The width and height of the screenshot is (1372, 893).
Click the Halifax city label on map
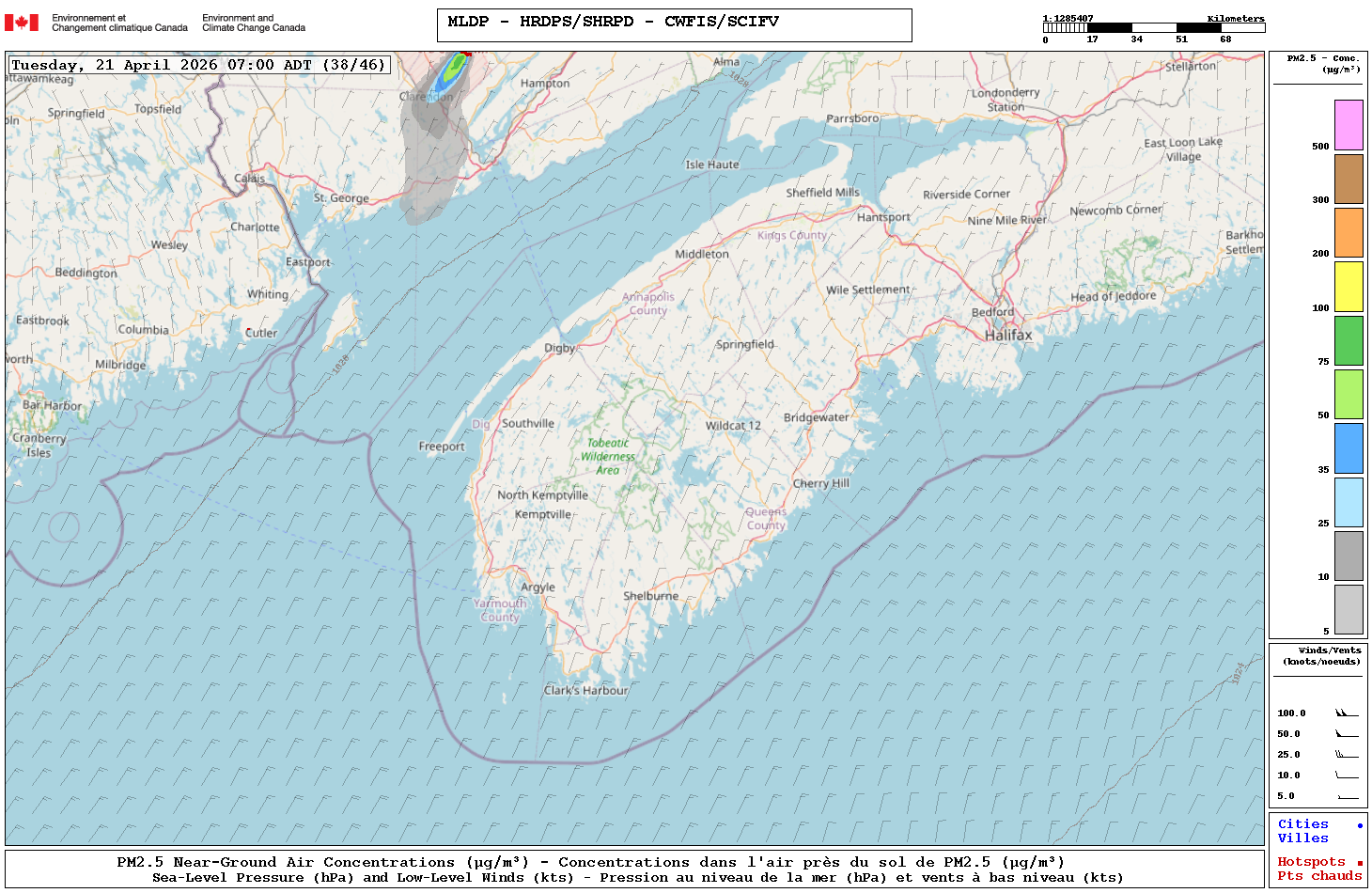(1007, 336)
